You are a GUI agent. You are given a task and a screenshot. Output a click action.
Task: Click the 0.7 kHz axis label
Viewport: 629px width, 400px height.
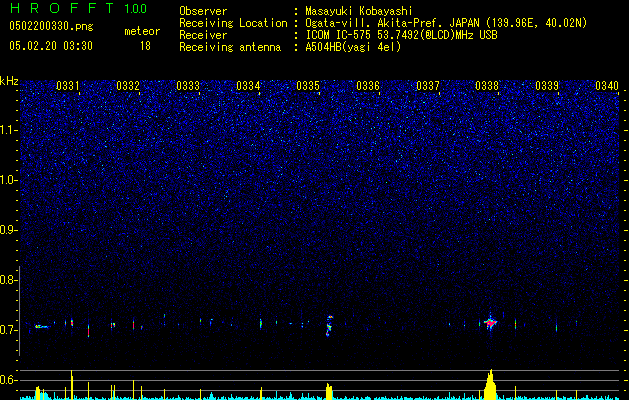tap(8, 330)
